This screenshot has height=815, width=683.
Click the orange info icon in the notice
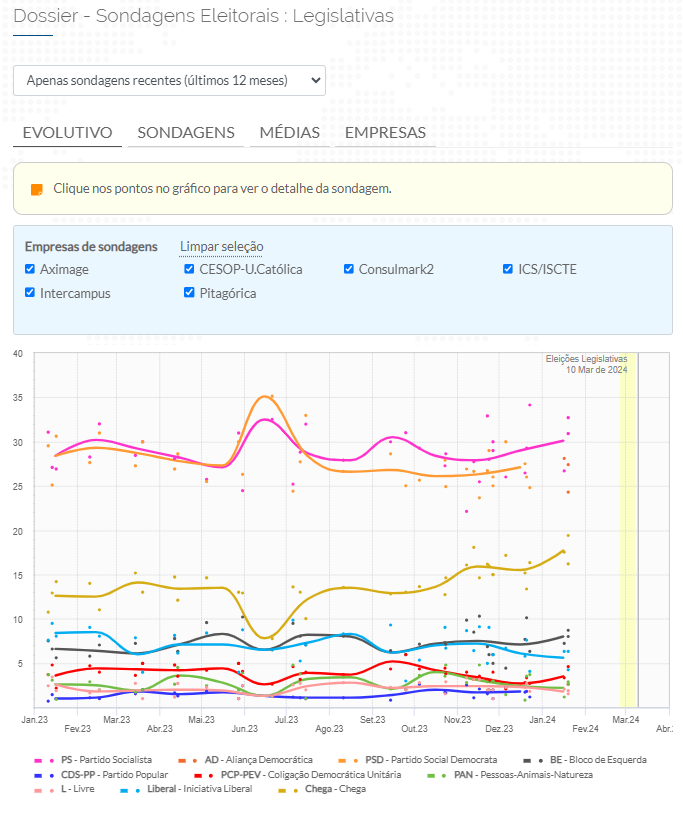tap(37, 189)
